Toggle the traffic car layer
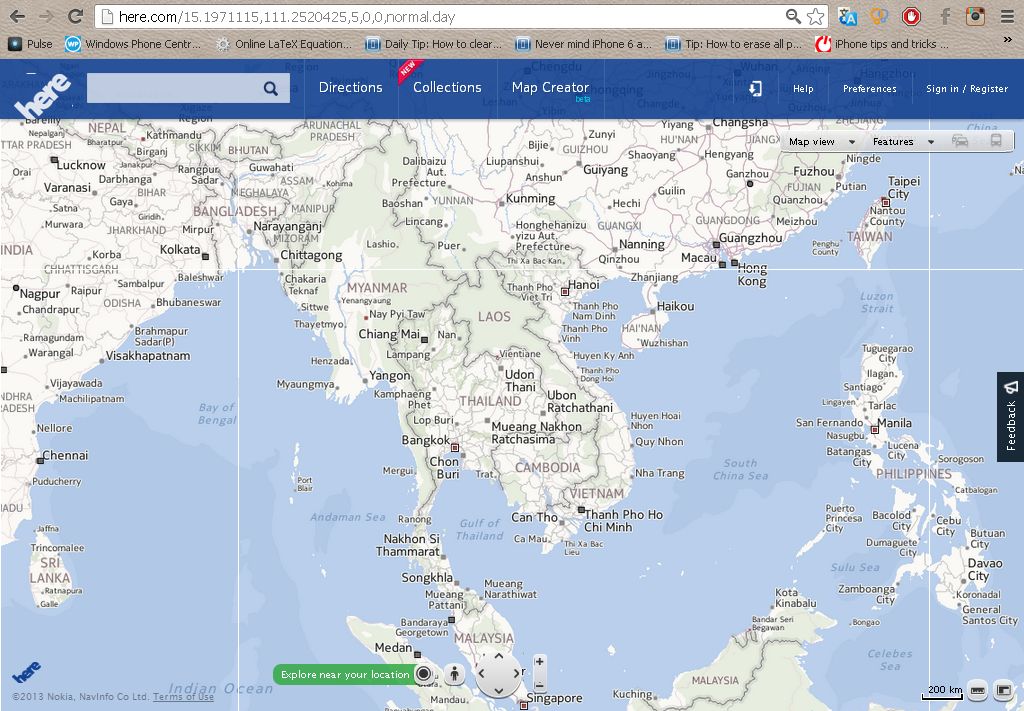The height and width of the screenshot is (711, 1024). click(x=960, y=141)
